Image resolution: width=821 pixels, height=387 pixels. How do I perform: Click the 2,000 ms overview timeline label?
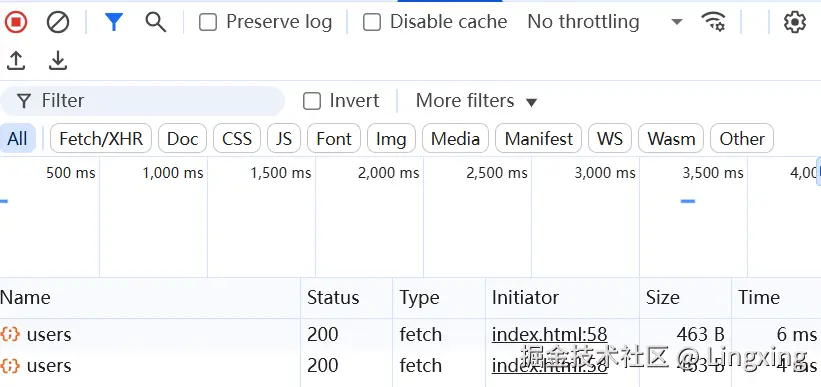(389, 173)
